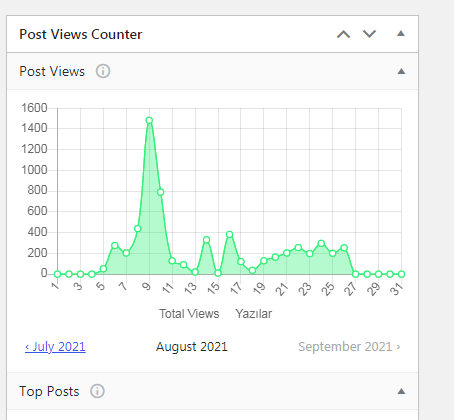Image resolution: width=454 pixels, height=420 pixels.
Task: Click the day 31 data point at zero
Action: [x=401, y=274]
